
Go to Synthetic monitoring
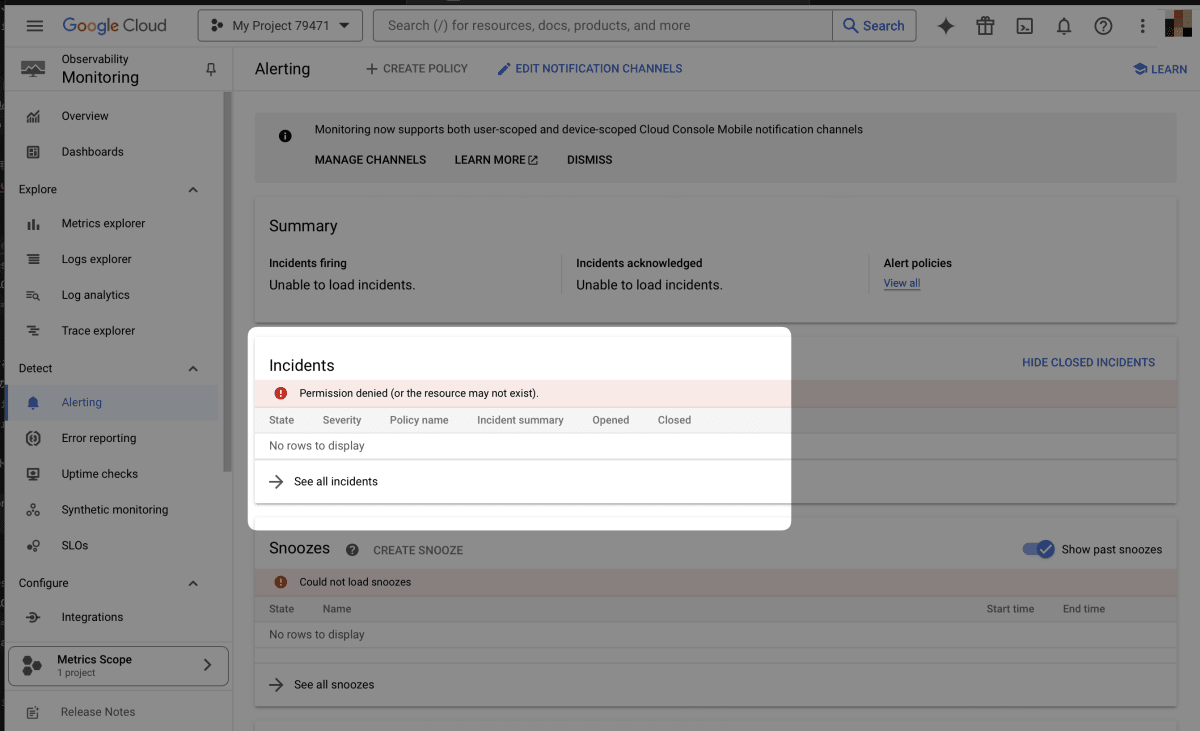coord(115,510)
